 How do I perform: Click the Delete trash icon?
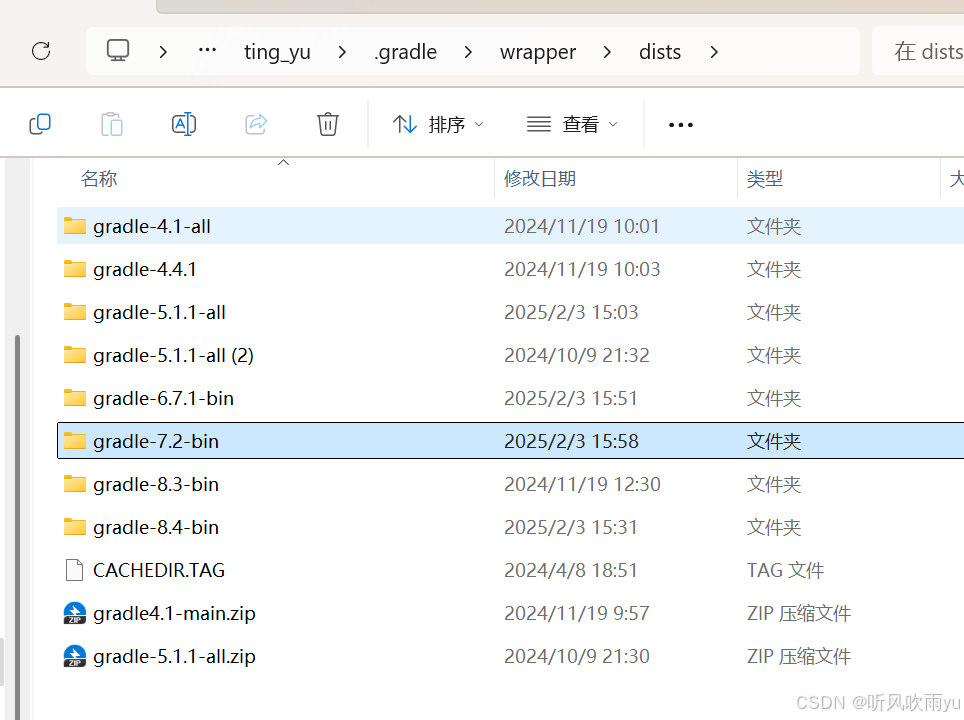pos(328,124)
